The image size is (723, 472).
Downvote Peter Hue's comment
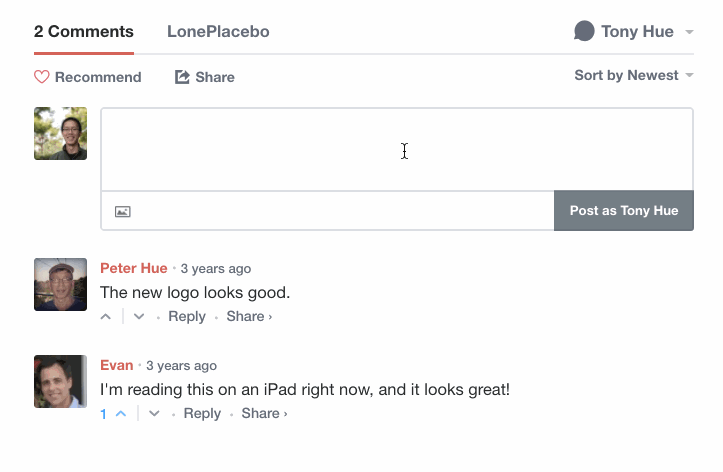pyautogui.click(x=139, y=317)
